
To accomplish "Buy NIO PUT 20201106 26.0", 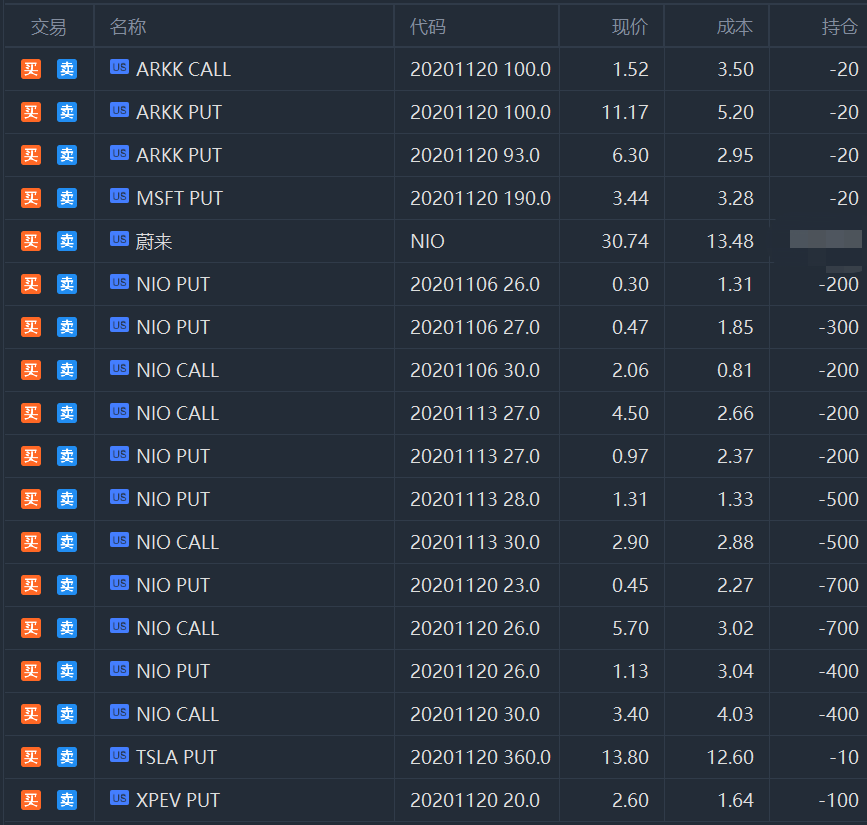I will tap(31, 284).
